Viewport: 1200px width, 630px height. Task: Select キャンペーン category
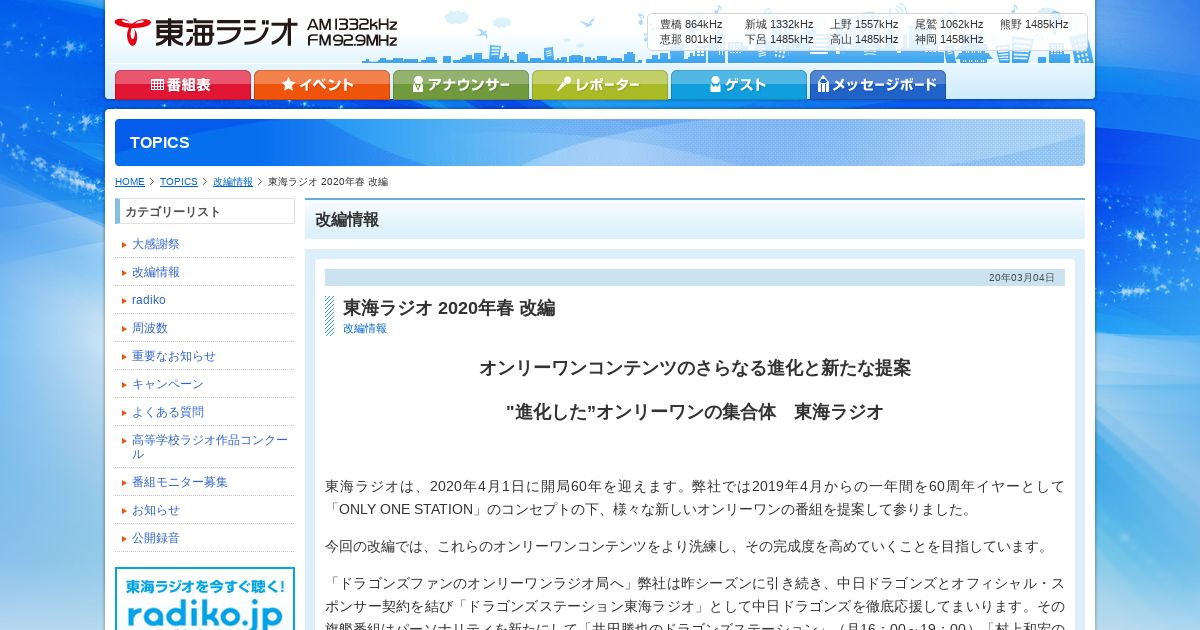[168, 384]
